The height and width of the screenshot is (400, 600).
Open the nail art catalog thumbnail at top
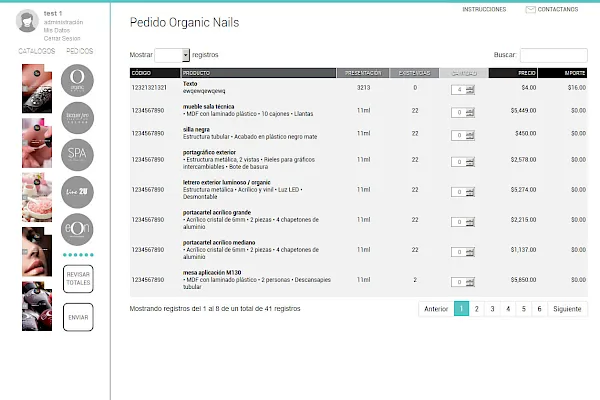click(x=37, y=88)
